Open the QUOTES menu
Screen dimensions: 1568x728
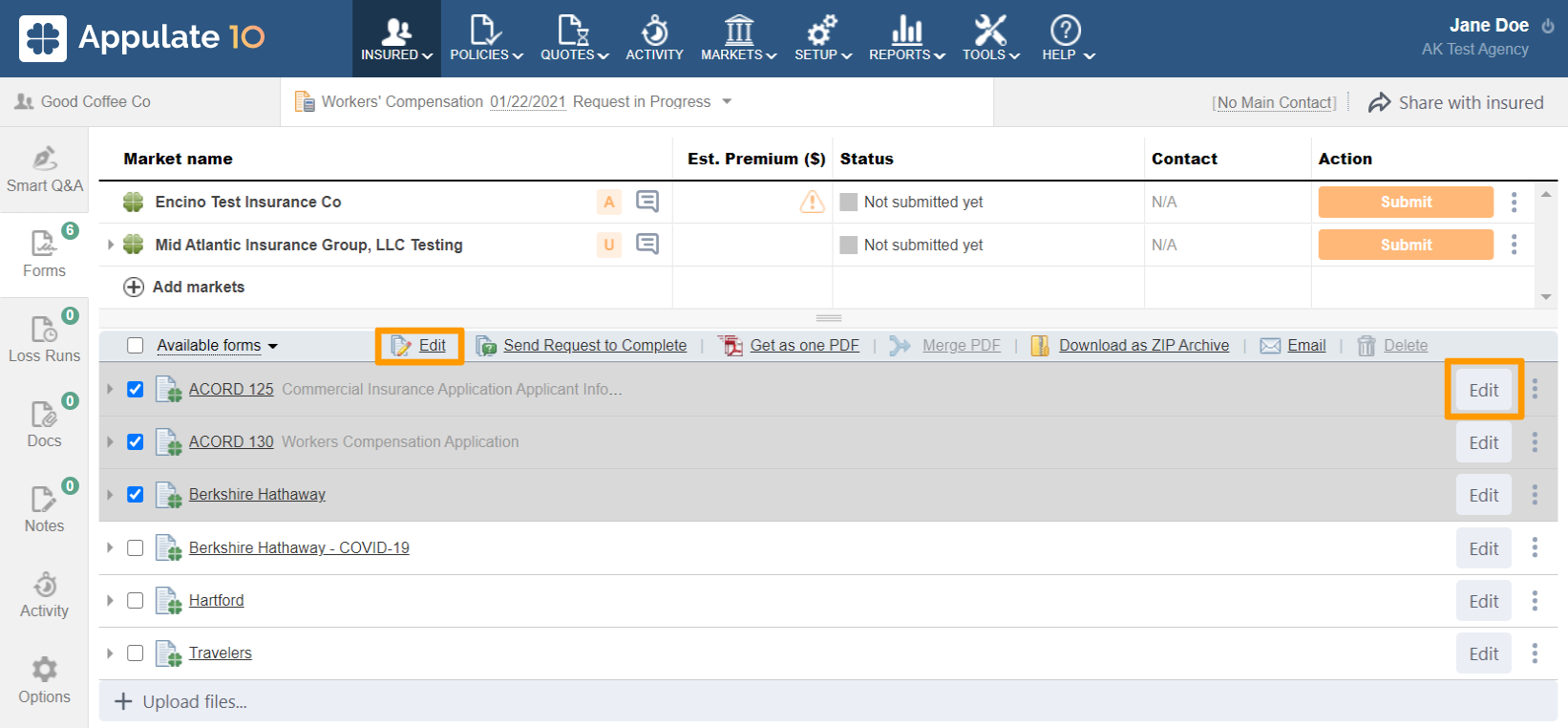click(x=574, y=38)
